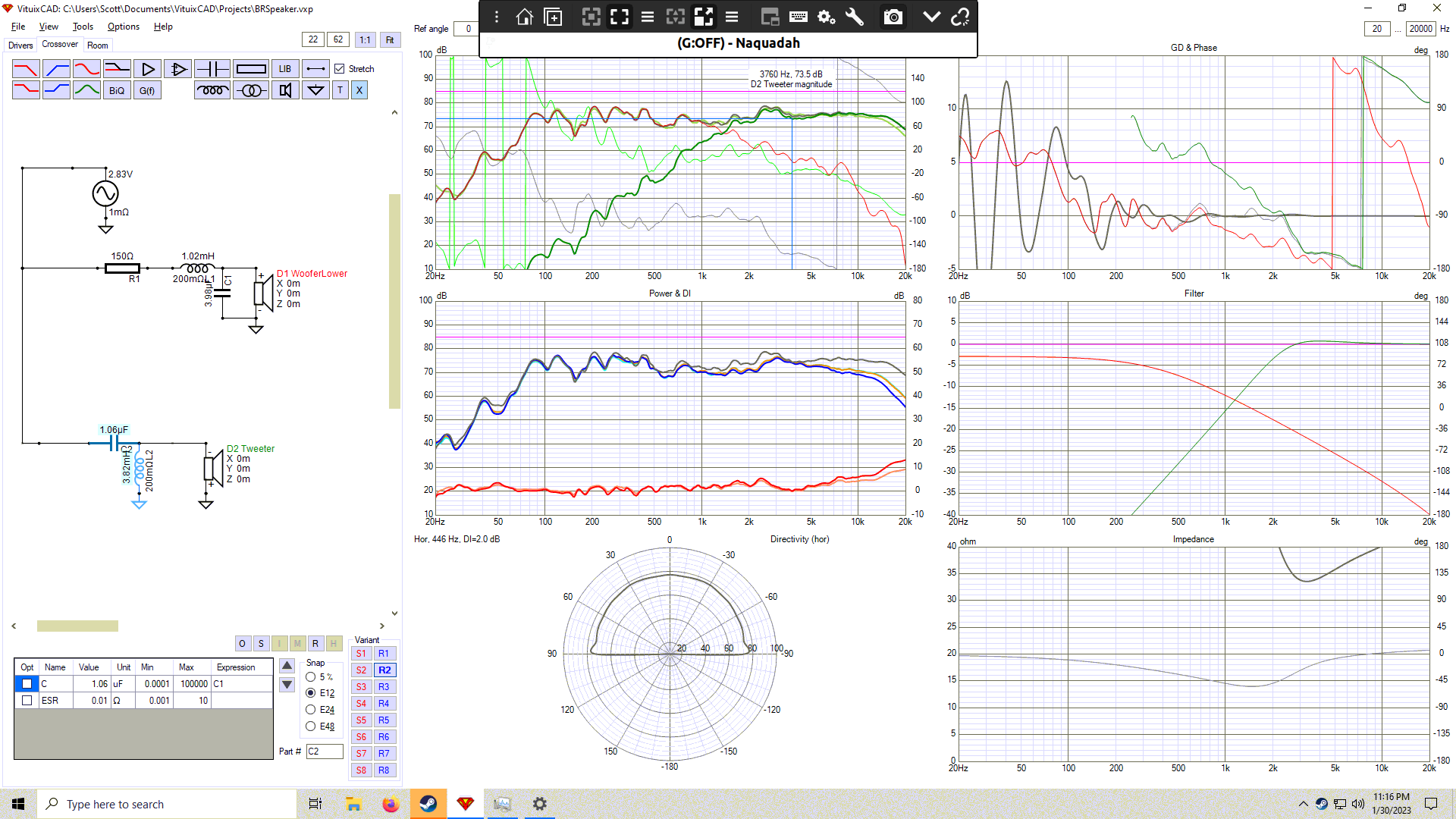Insert a capacitor component
The width and height of the screenshot is (1456, 819).
[212, 69]
